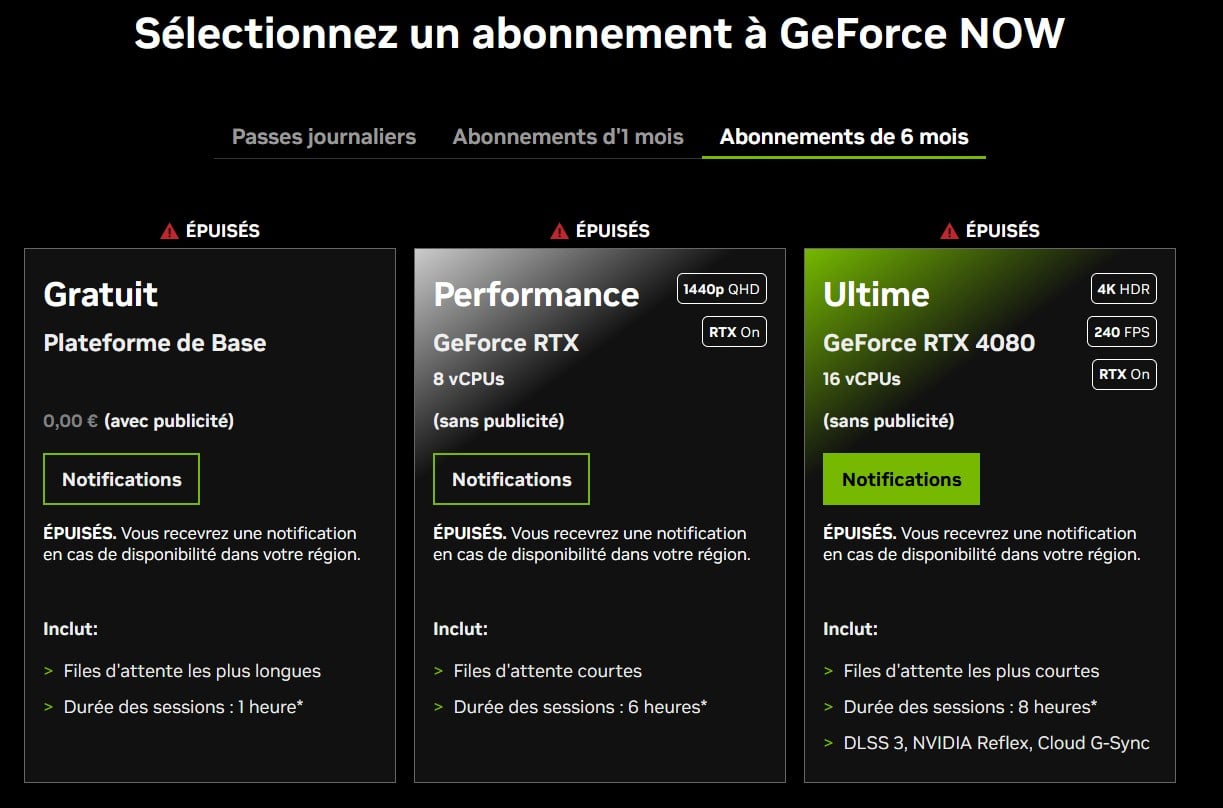Click the 240 FPS badge

coord(1121,332)
